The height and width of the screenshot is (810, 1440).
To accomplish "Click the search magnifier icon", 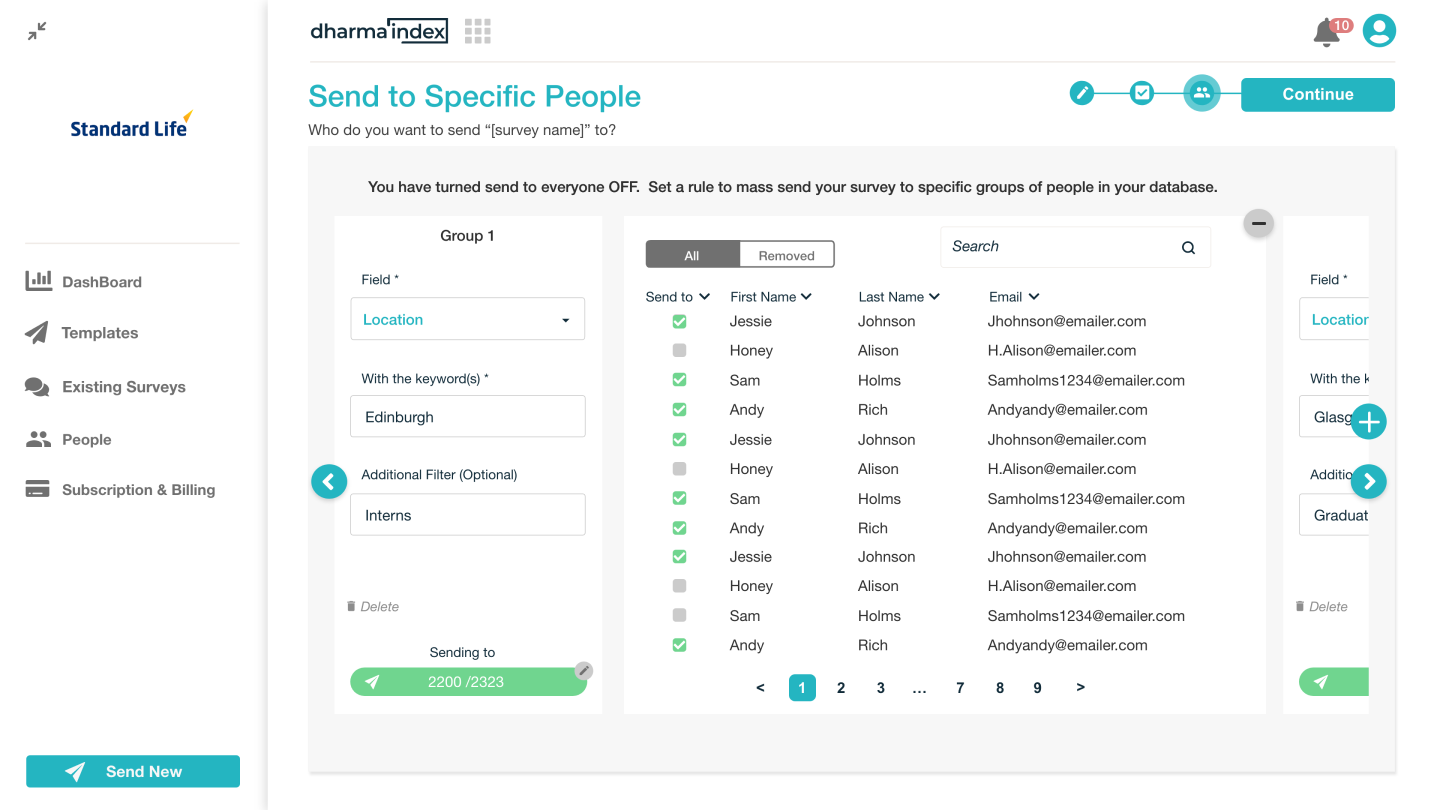I will pos(1188,248).
